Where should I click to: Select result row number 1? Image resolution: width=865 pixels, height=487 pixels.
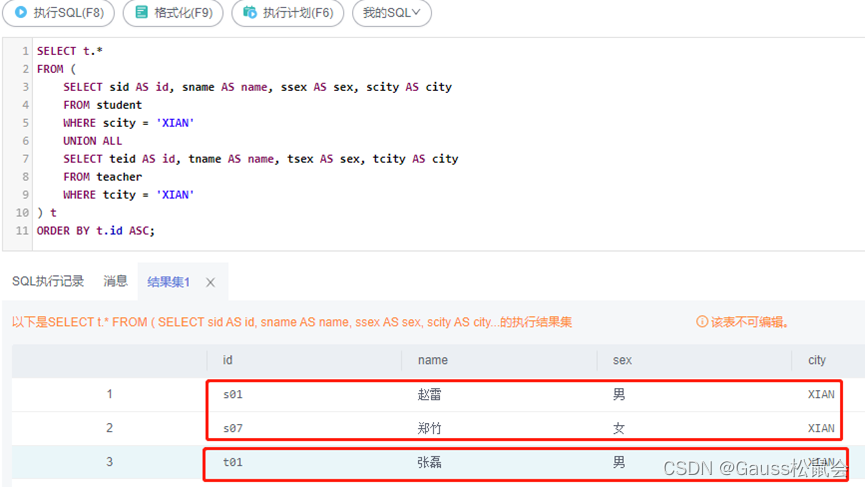pyautogui.click(x=109, y=394)
